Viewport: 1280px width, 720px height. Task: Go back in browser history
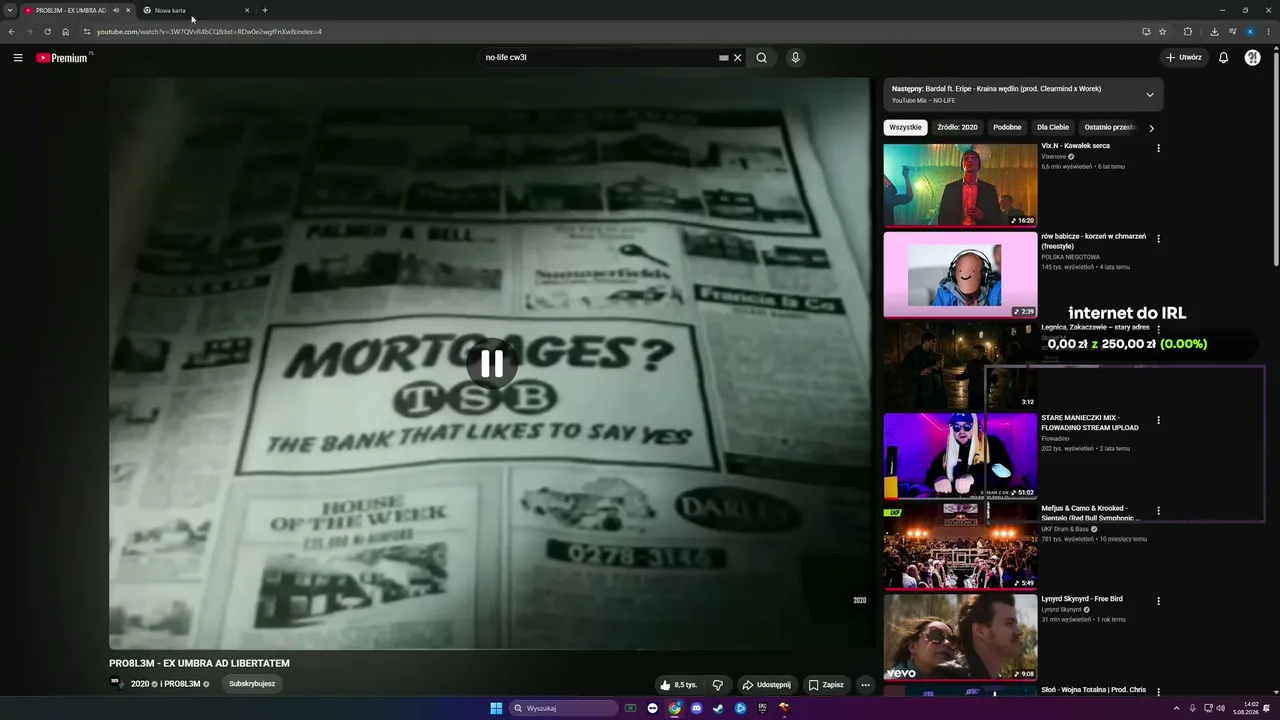tap(12, 32)
